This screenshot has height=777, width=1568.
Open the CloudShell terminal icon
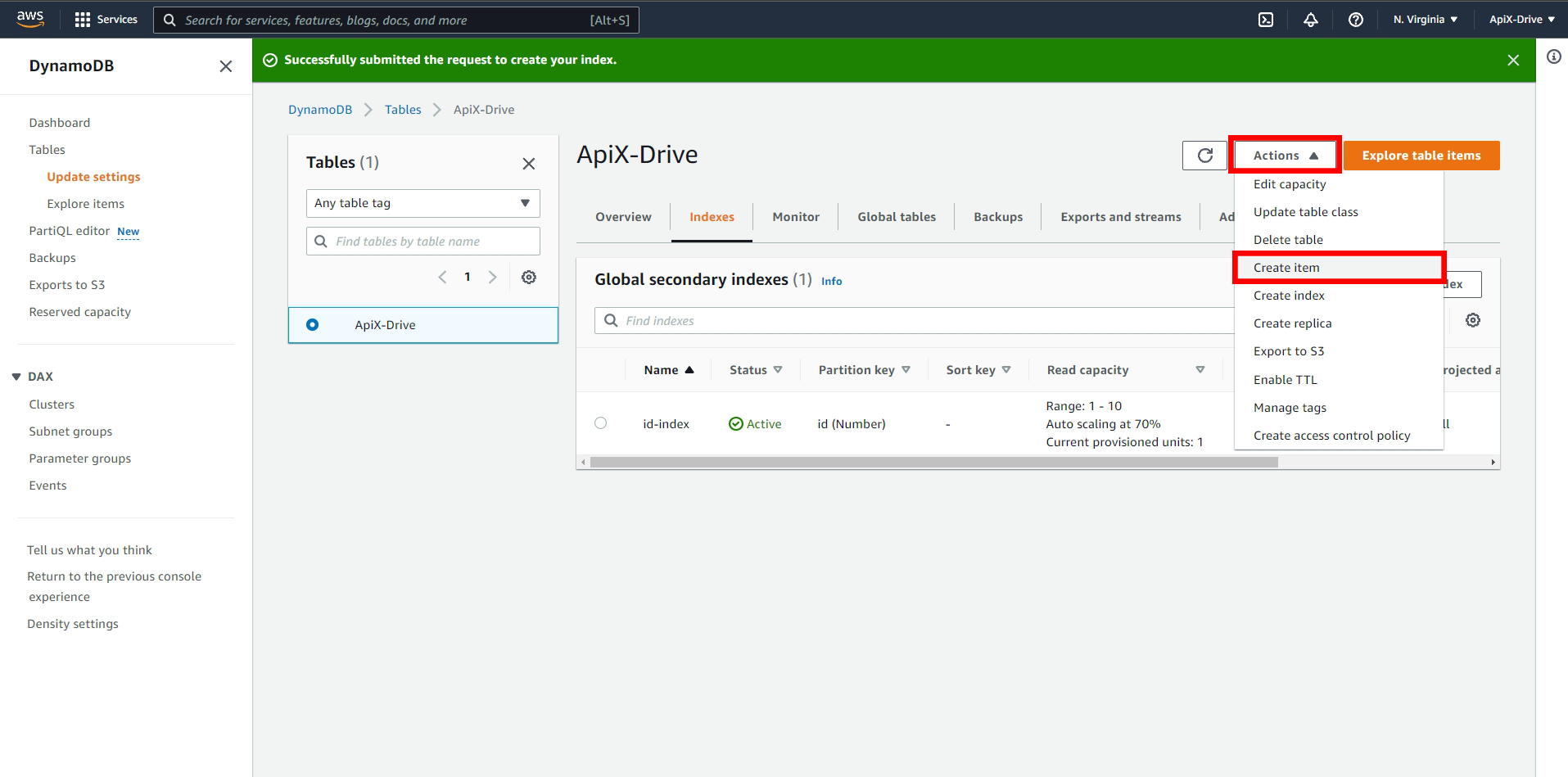[1266, 20]
